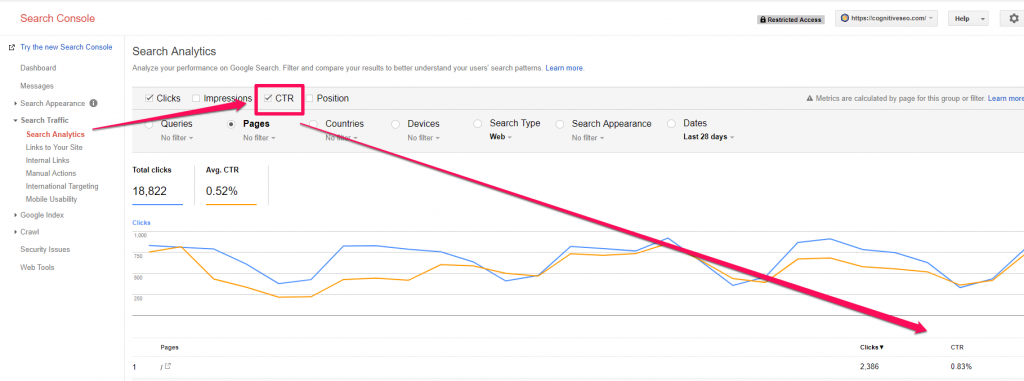The height and width of the screenshot is (381, 1024).
Task: Open International Targeting page
Action: coord(62,186)
